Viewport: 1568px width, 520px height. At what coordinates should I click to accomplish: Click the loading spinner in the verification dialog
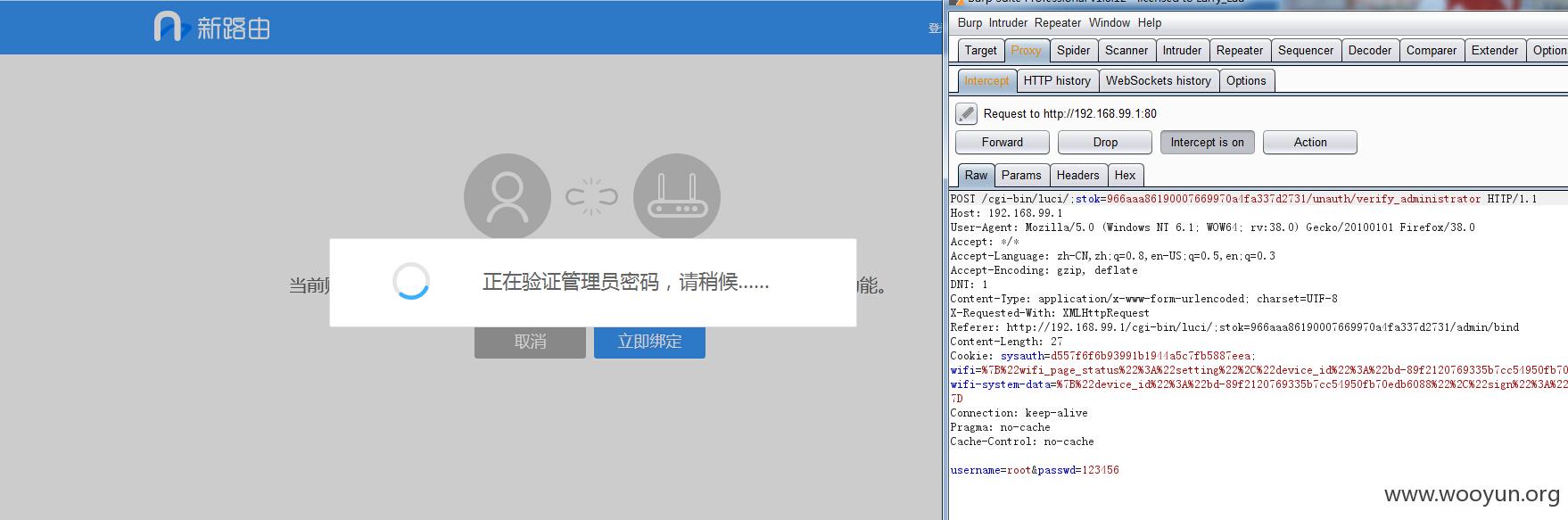click(411, 282)
